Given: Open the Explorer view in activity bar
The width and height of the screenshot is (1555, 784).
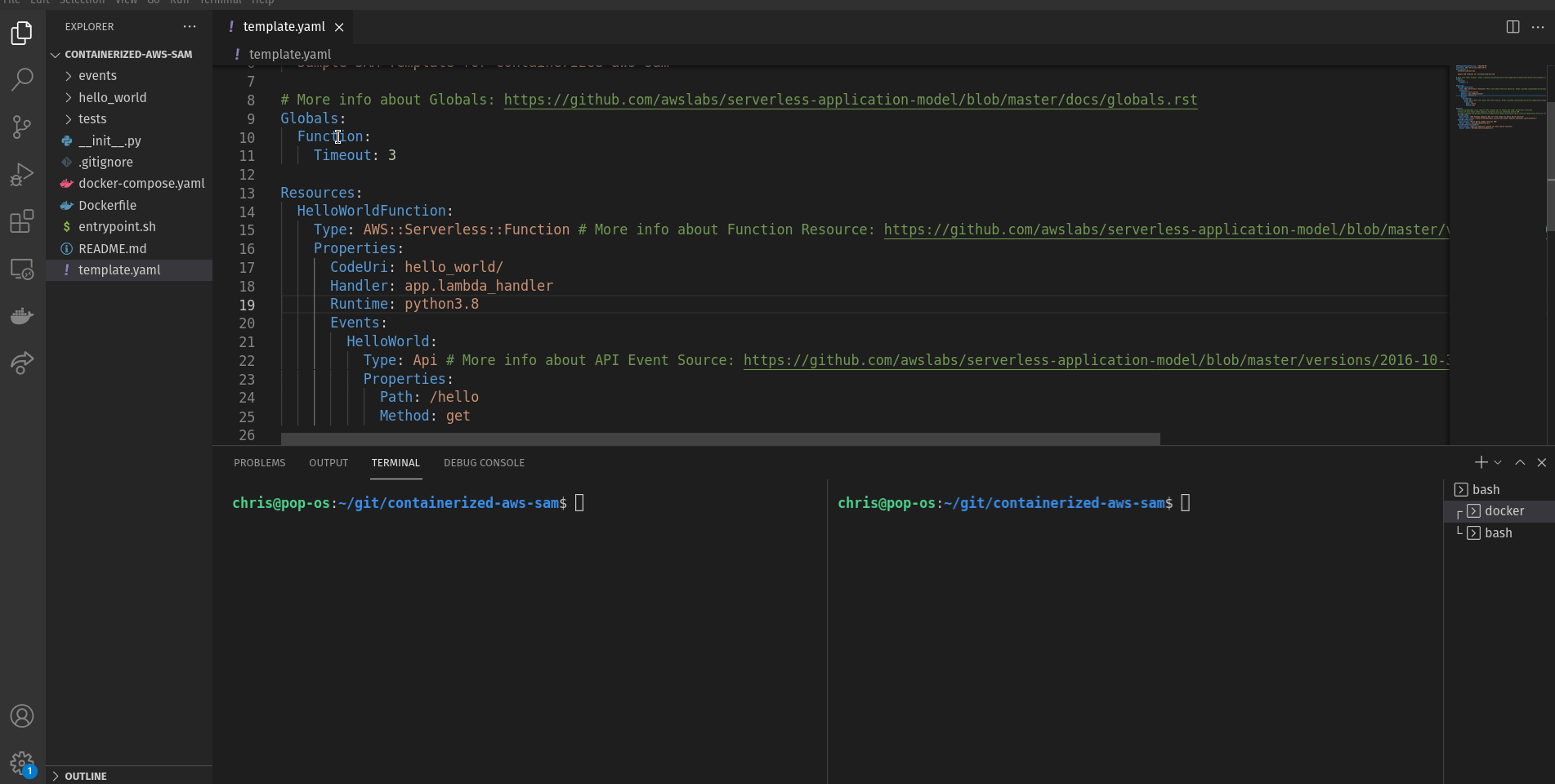Looking at the screenshot, I should (x=22, y=33).
